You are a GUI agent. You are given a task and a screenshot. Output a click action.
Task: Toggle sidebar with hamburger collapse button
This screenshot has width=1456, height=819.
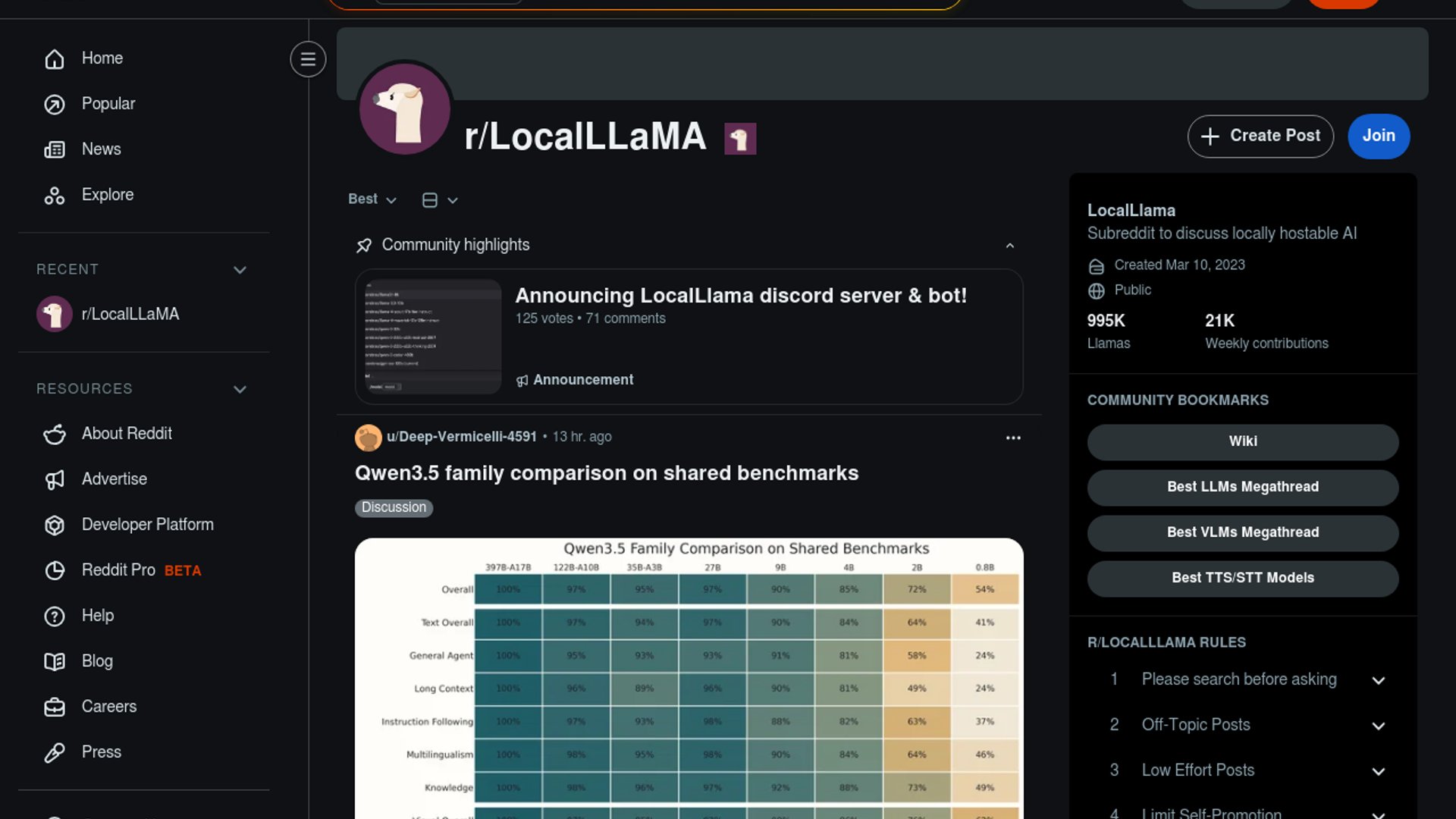click(x=308, y=59)
